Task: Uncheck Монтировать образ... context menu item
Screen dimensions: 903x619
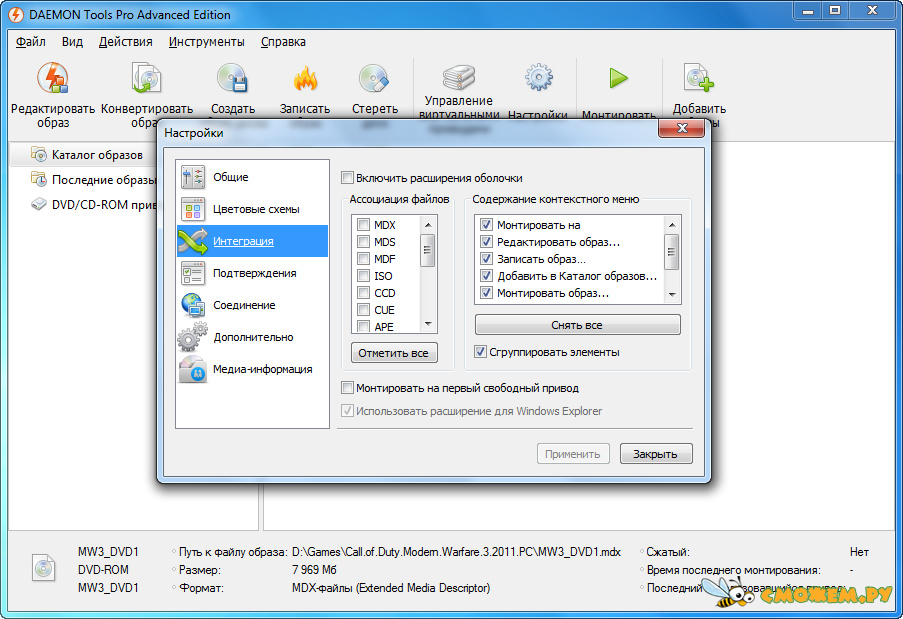Action: 487,293
